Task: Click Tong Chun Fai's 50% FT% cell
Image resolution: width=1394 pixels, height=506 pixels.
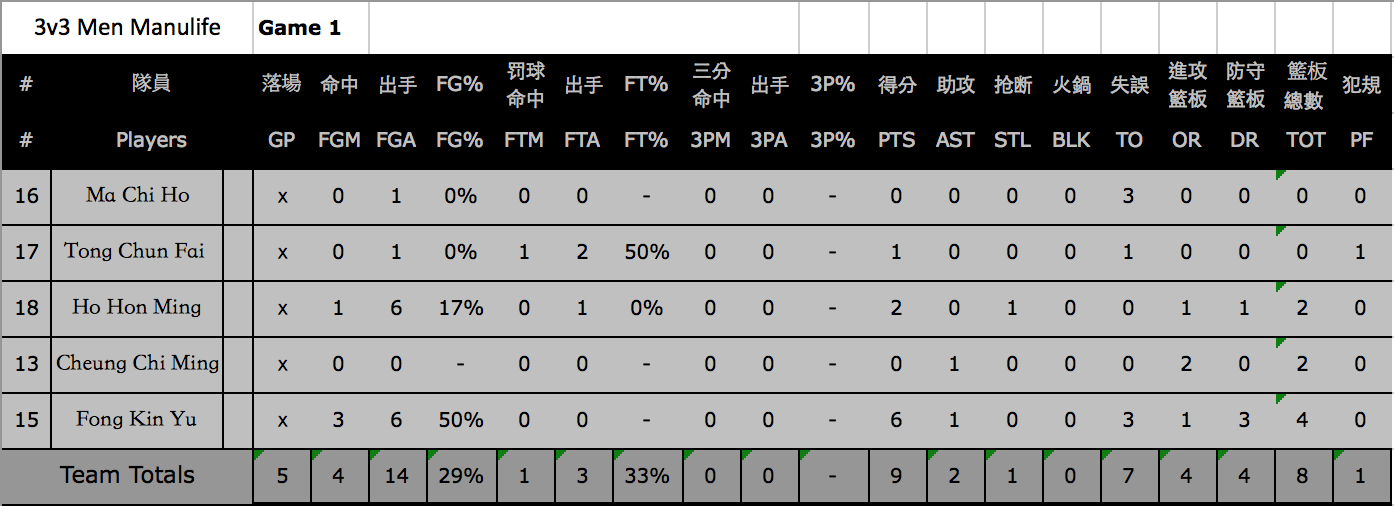Action: pos(647,252)
